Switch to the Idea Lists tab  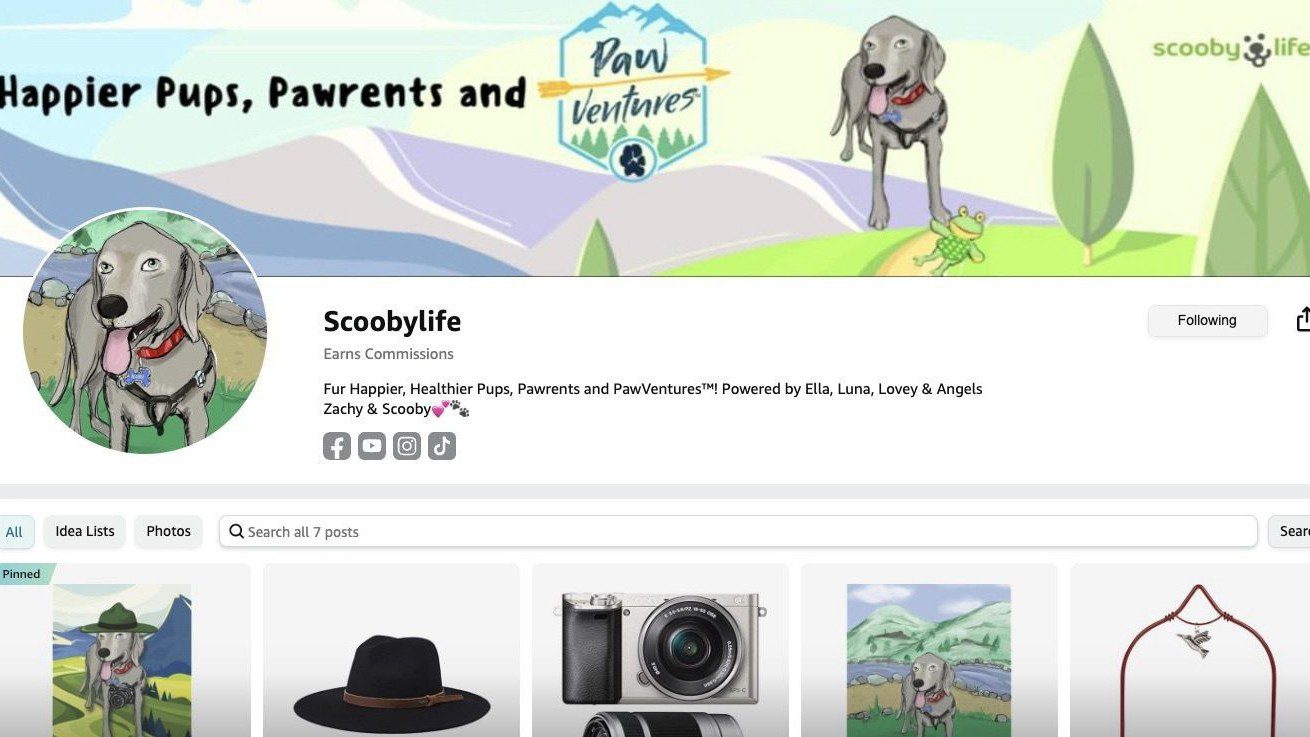pos(85,531)
